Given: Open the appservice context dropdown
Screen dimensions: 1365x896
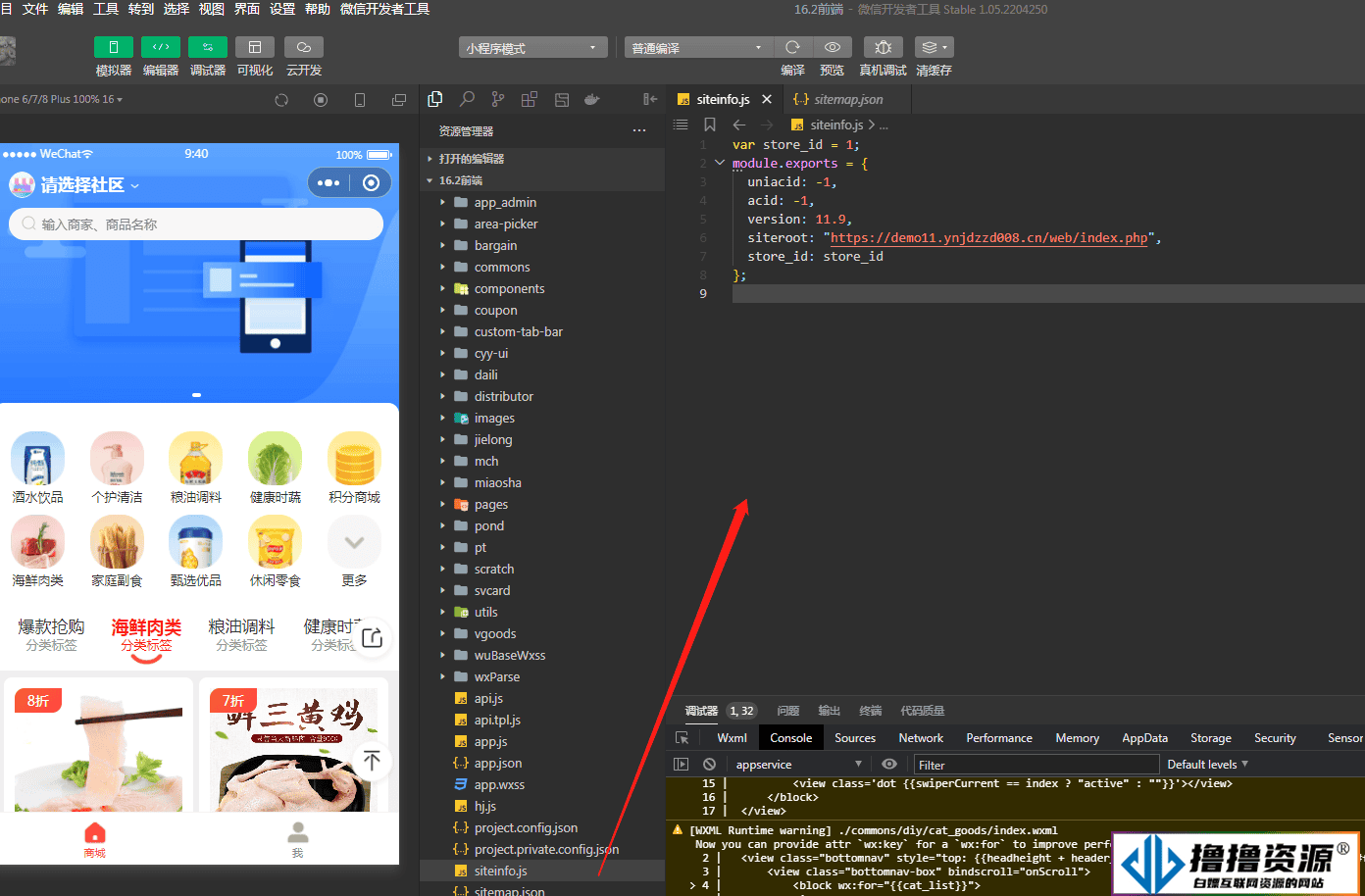Looking at the screenshot, I should point(798,765).
